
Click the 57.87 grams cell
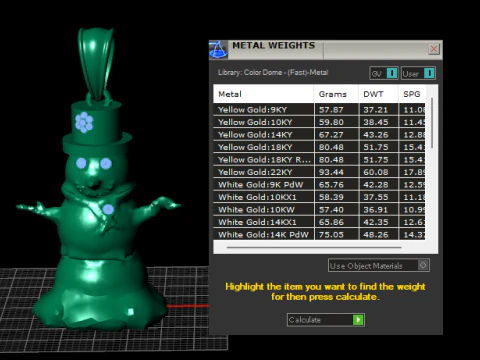coord(336,110)
